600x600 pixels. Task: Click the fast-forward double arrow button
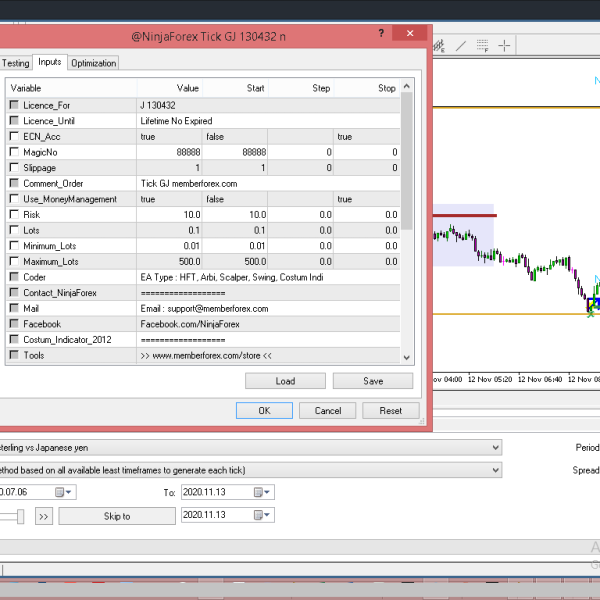click(44, 516)
